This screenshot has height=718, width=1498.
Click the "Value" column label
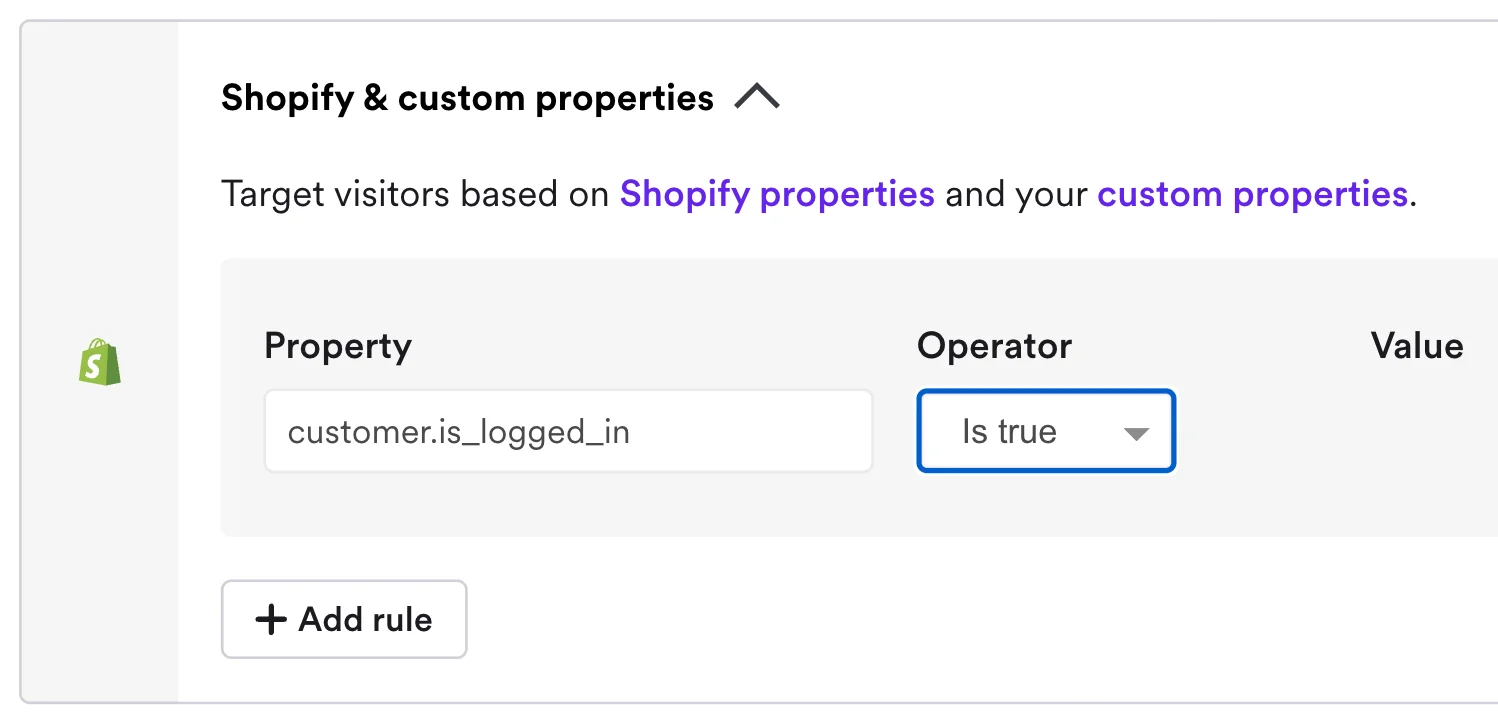(x=1416, y=346)
